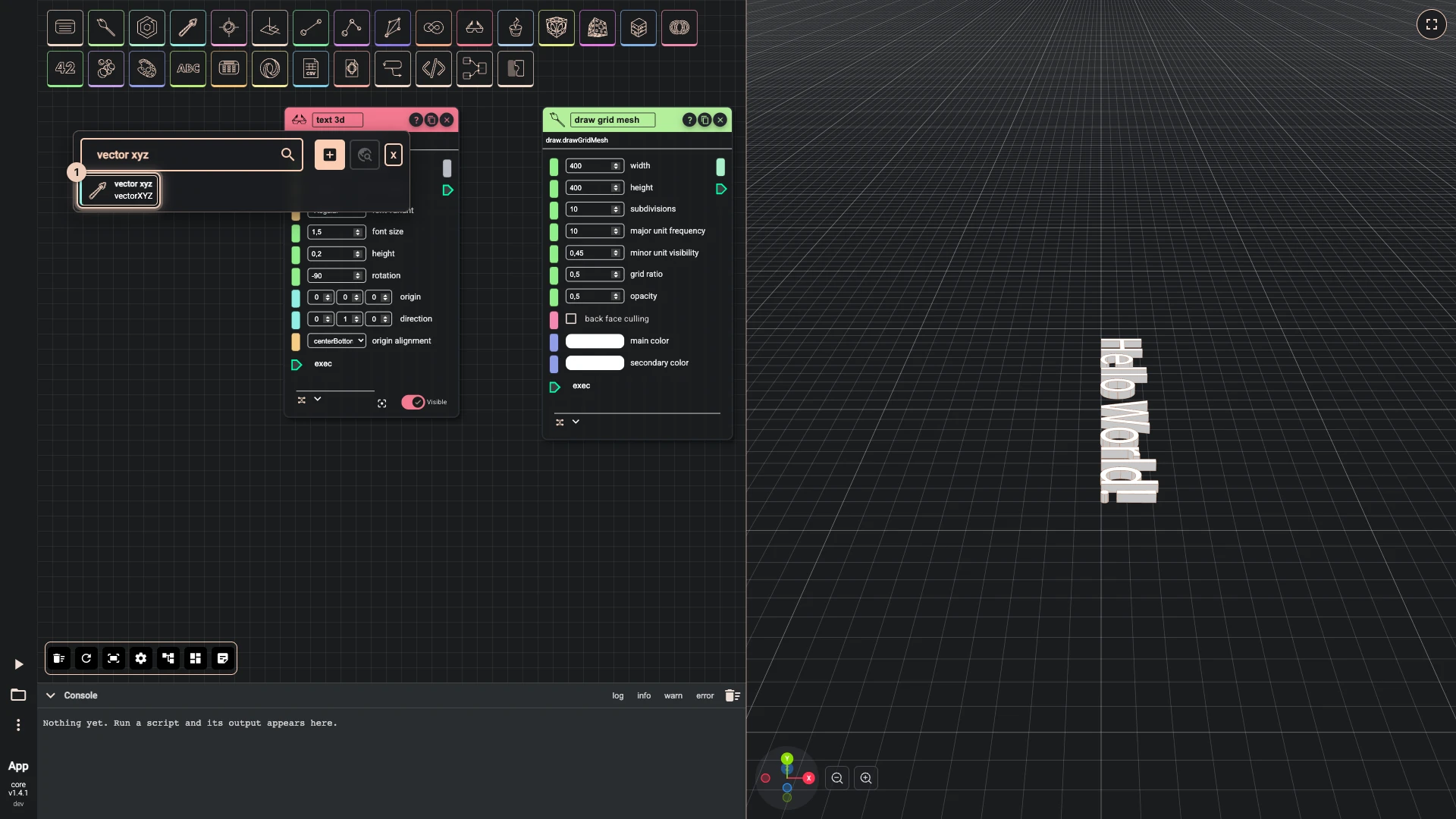Click the gear settings icon in bottom toolbar
The height and width of the screenshot is (819, 1456).
(141, 658)
